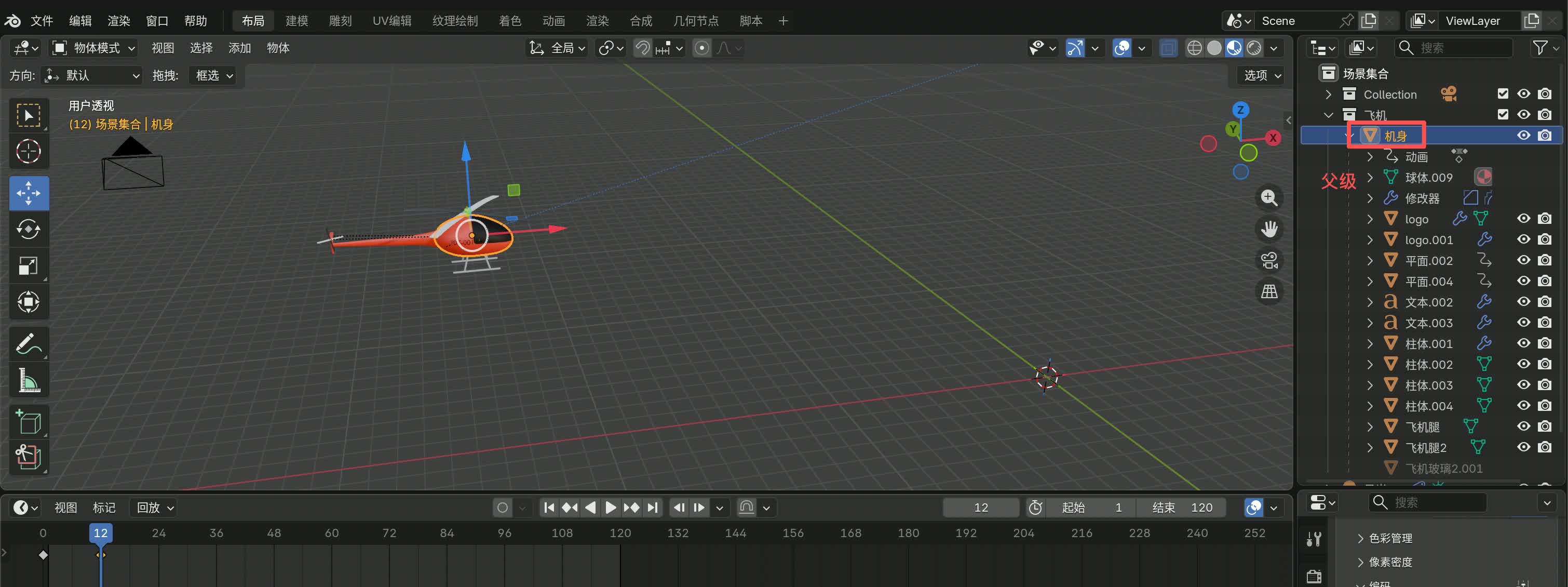Switch to the 雕刻 workspace tab
Screen dimensions: 1568x587
click(x=340, y=21)
